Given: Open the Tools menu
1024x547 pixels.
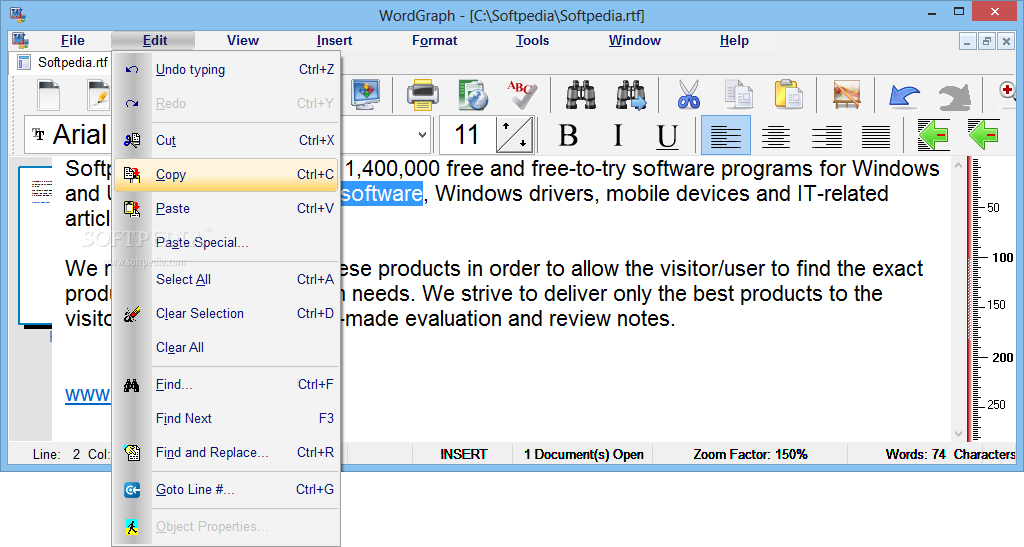Looking at the screenshot, I should coord(532,40).
